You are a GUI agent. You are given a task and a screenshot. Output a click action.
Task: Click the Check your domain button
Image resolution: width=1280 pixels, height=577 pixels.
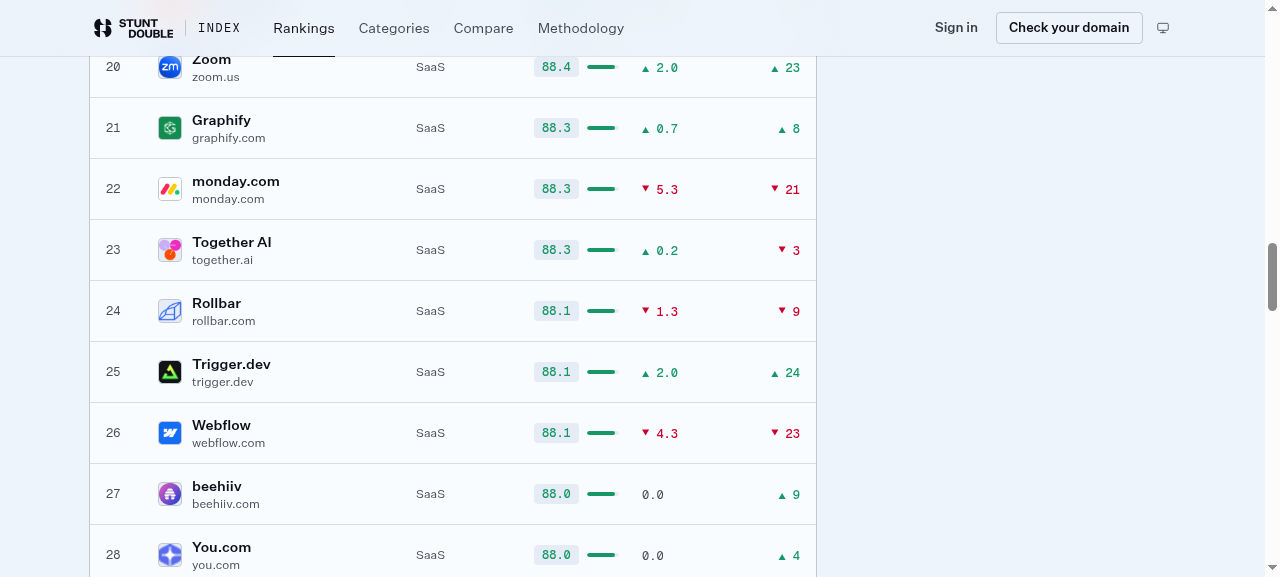1069,28
